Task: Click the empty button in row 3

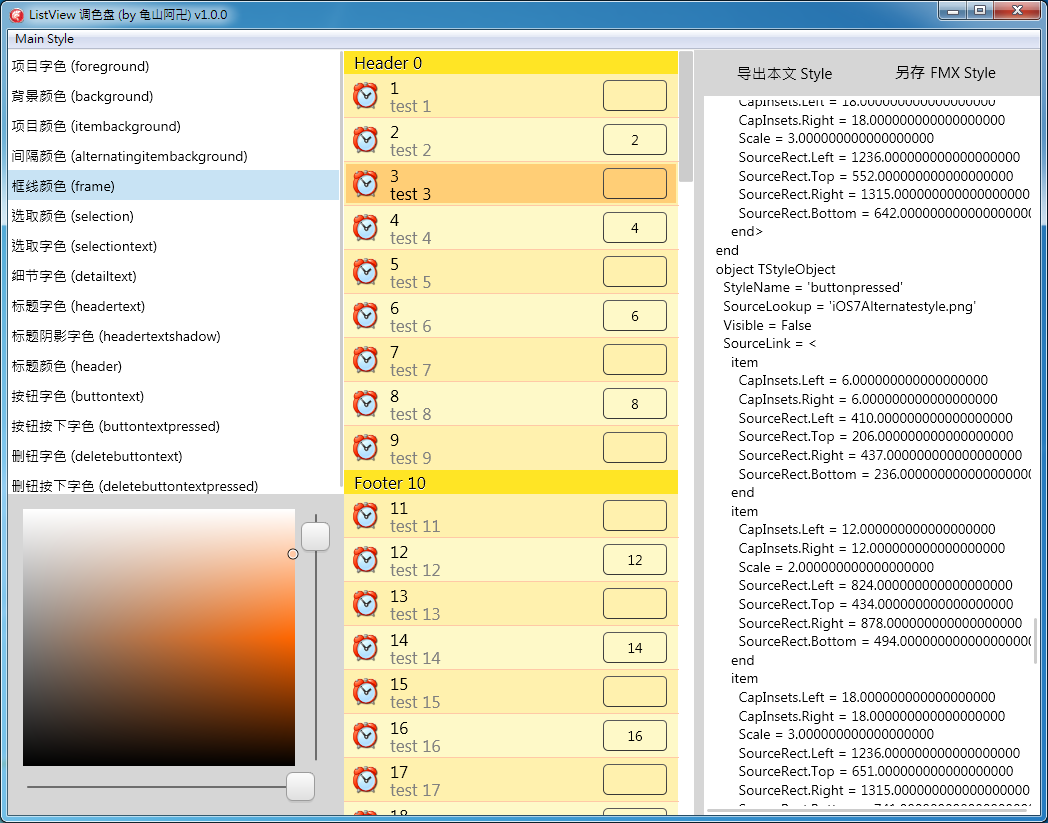Action: [634, 184]
